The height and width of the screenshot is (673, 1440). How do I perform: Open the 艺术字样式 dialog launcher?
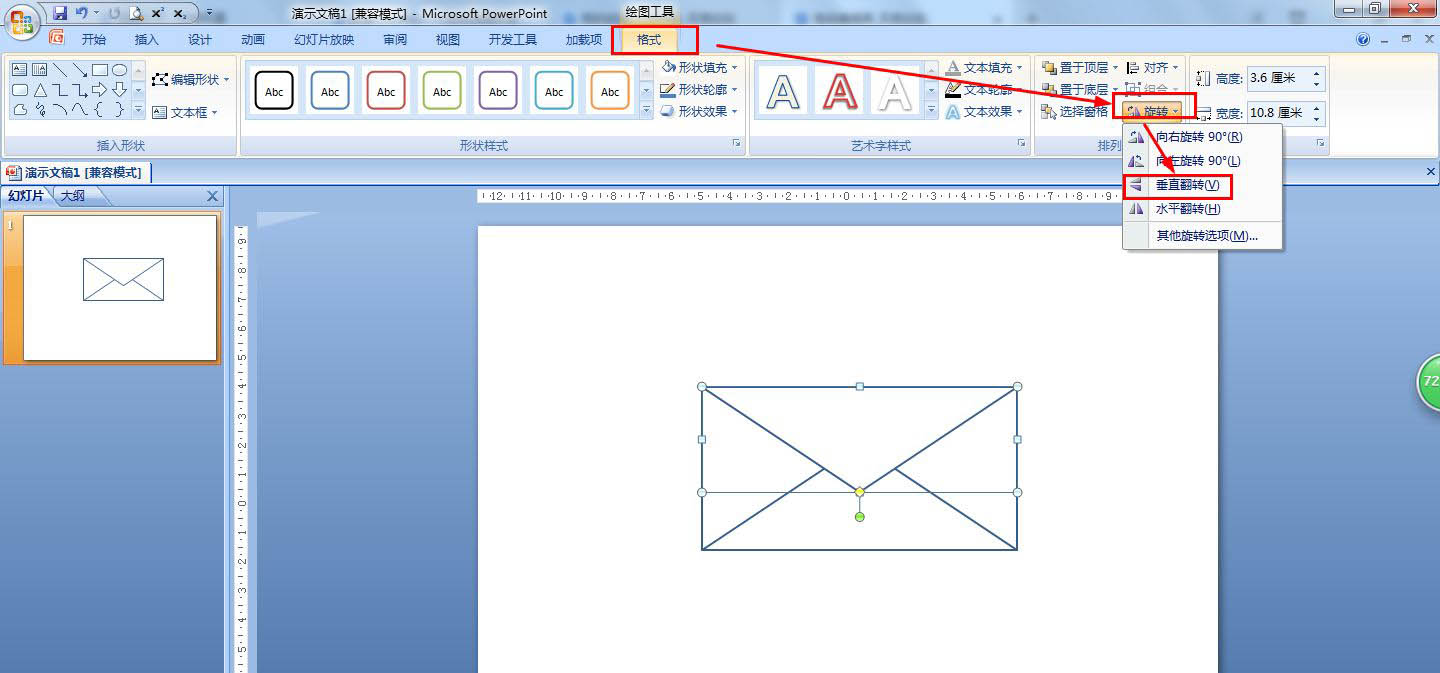pos(1022,144)
